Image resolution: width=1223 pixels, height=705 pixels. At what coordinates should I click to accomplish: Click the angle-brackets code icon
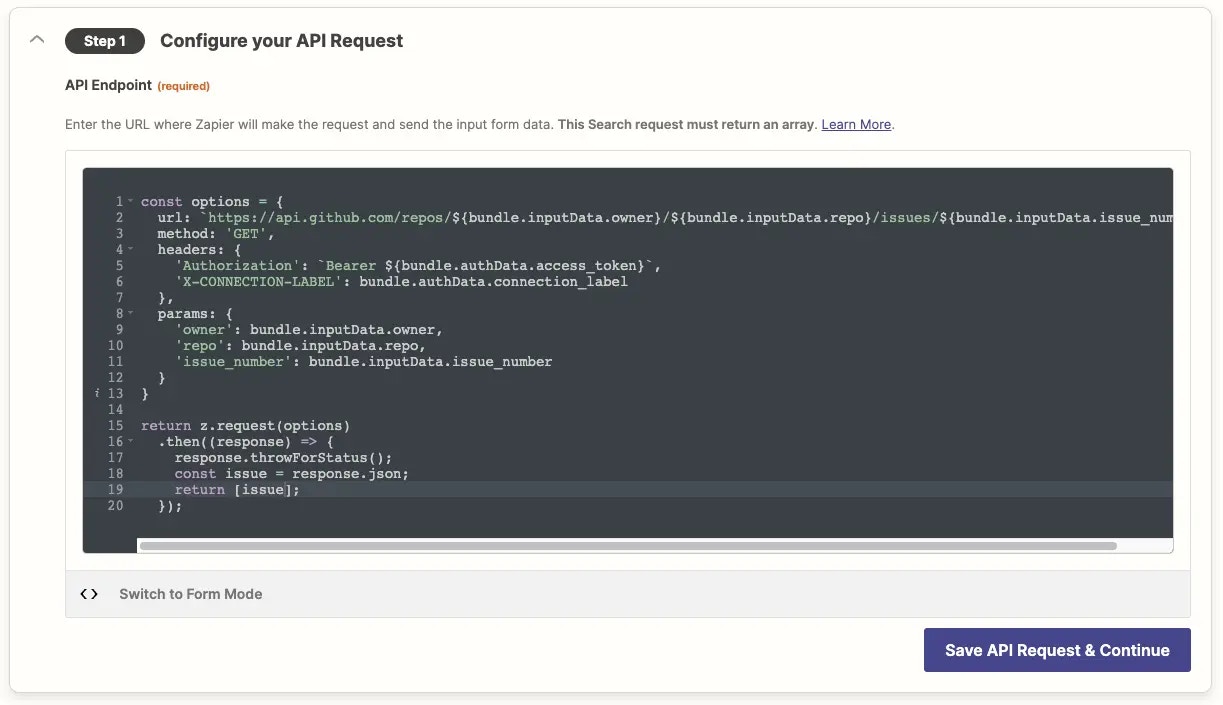(x=89, y=594)
